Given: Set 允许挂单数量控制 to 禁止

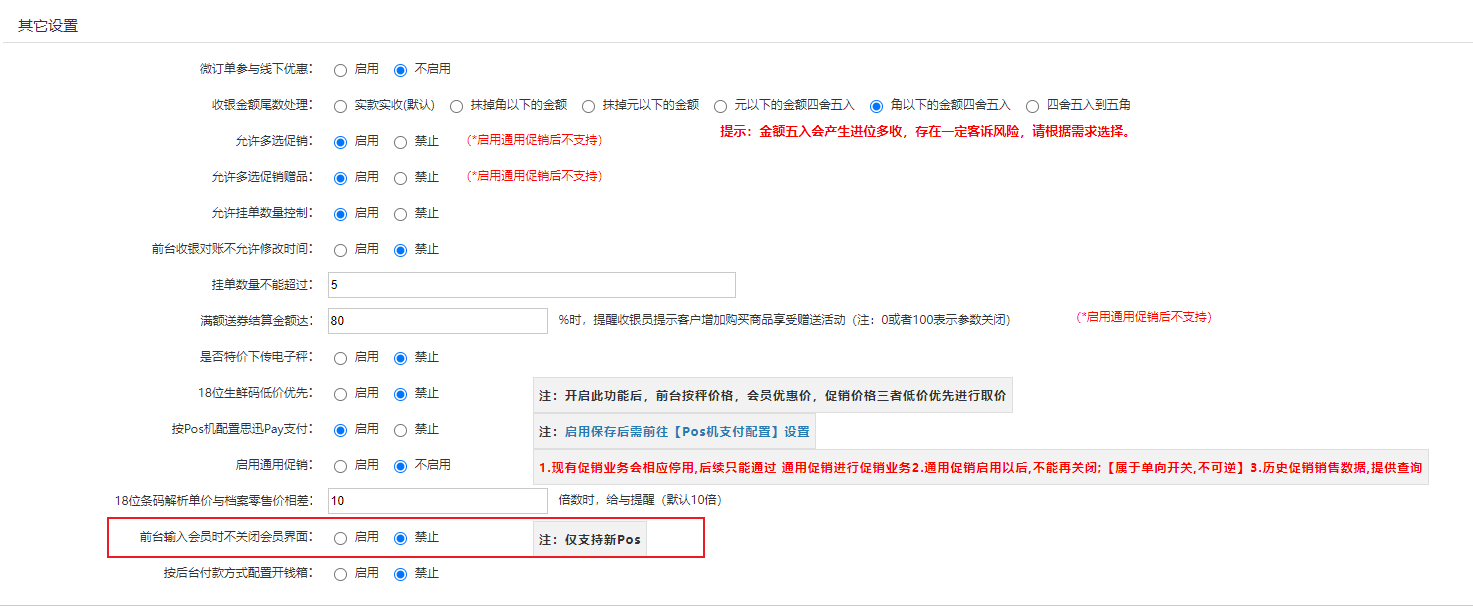Looking at the screenshot, I should [x=400, y=214].
